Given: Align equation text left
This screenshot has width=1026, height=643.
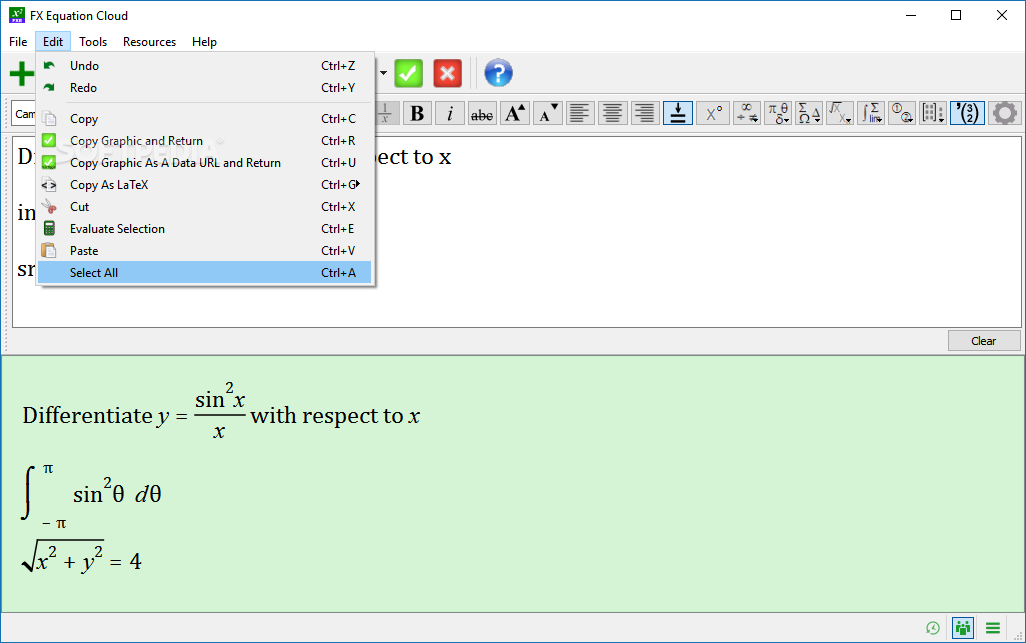Looking at the screenshot, I should (x=580, y=113).
